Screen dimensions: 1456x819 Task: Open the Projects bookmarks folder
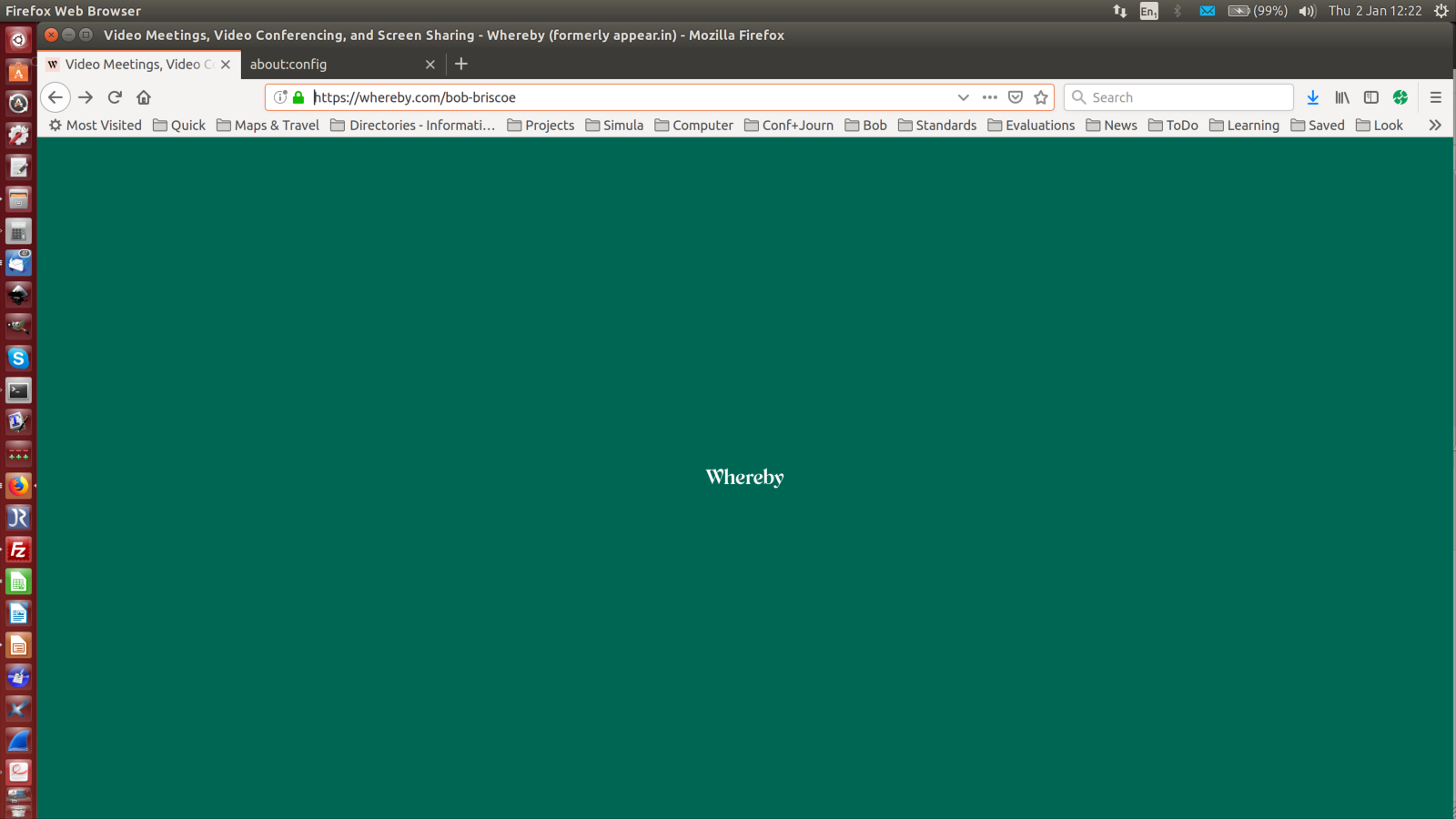(541, 126)
